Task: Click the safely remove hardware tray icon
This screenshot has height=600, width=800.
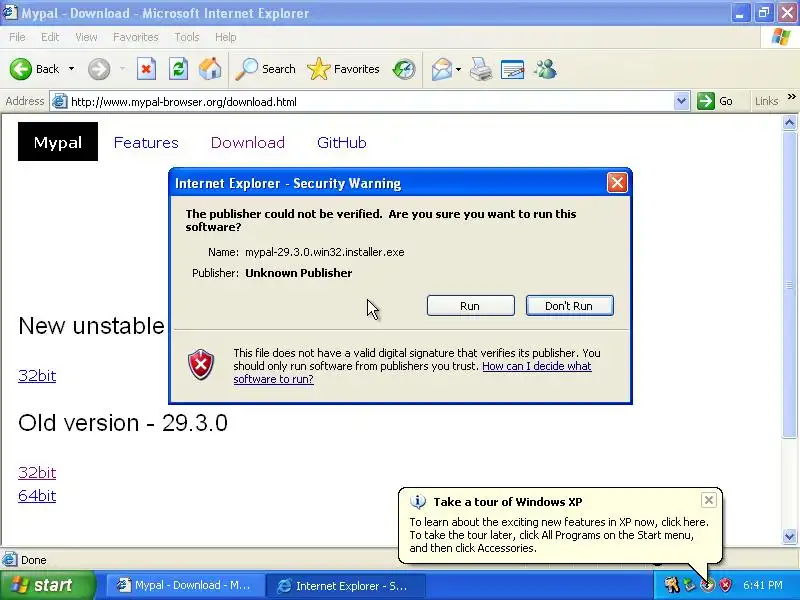Action: tap(690, 585)
